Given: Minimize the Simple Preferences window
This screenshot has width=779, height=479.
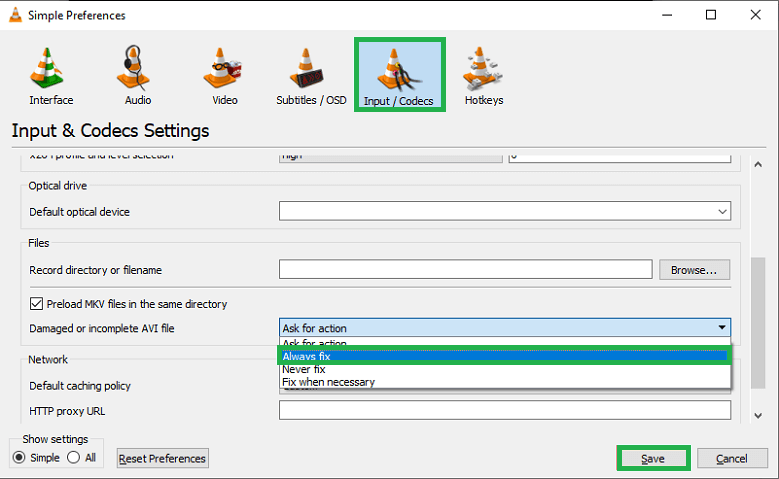Looking at the screenshot, I should (667, 15).
